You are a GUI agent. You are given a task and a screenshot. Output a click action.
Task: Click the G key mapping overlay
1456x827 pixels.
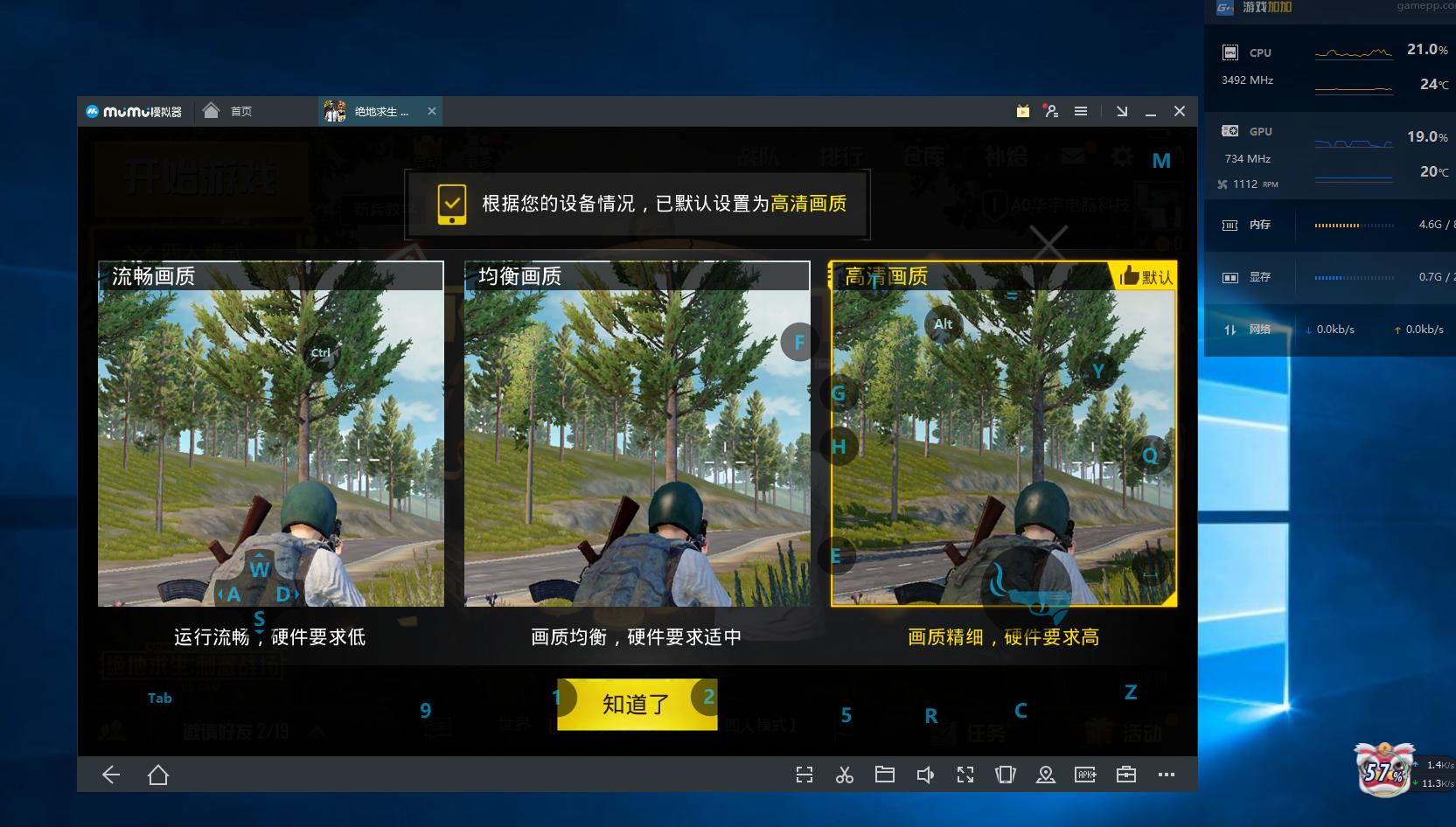(839, 393)
